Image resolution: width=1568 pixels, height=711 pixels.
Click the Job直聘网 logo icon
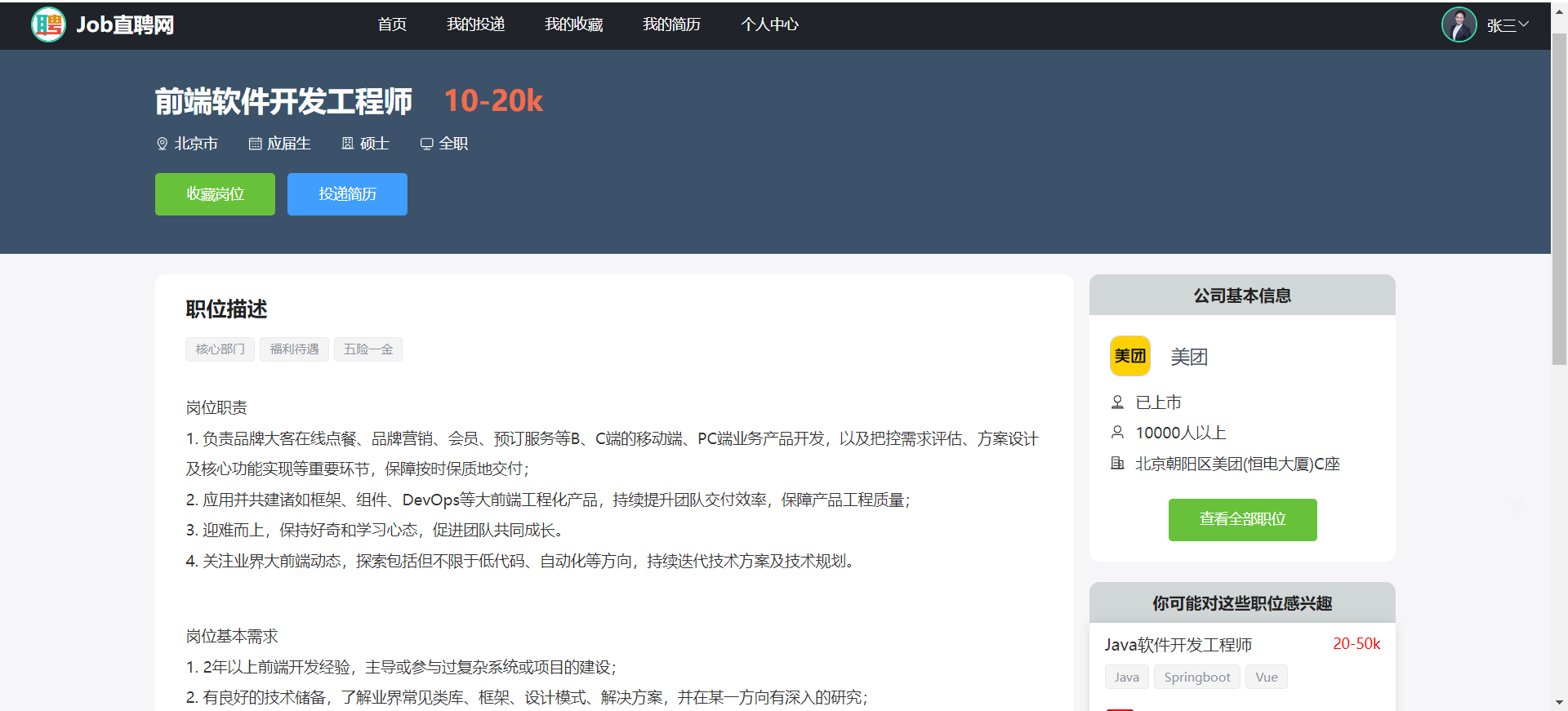coord(48,24)
